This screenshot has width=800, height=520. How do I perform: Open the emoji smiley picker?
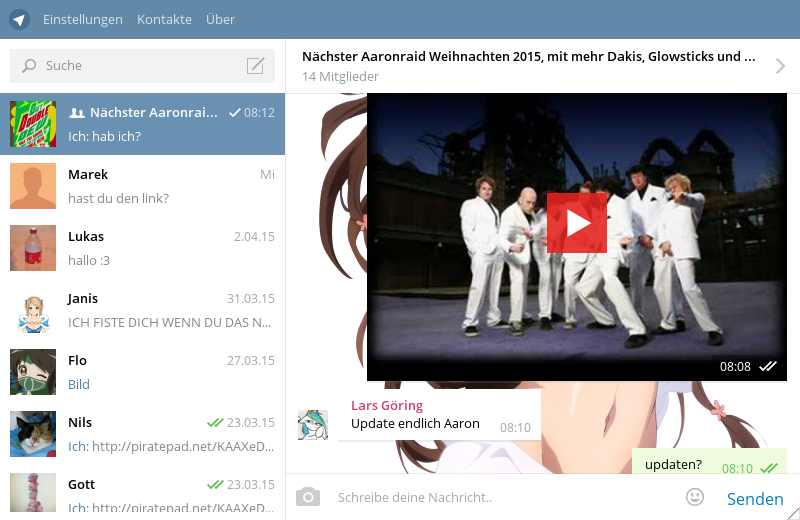coord(695,497)
